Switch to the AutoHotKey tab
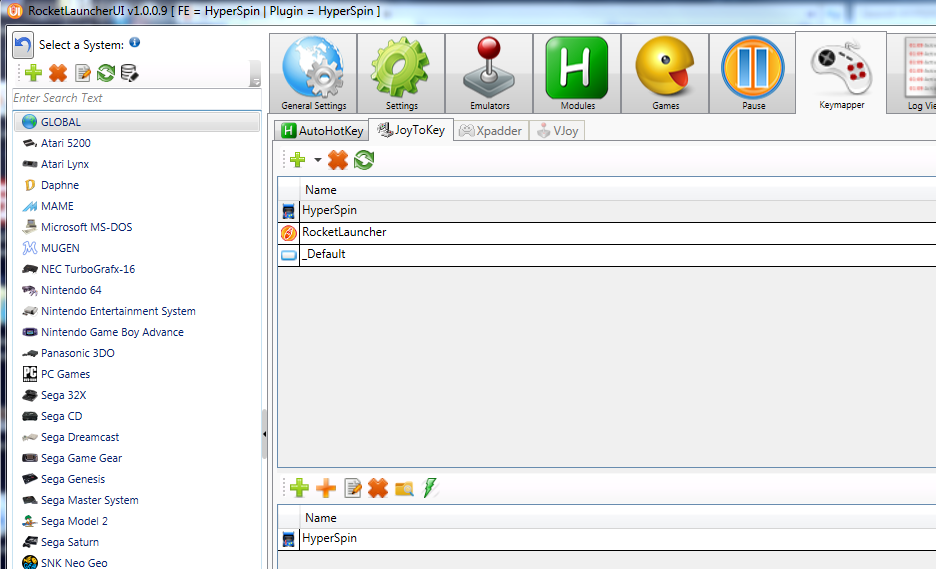The width and height of the screenshot is (936, 569). coord(322,131)
